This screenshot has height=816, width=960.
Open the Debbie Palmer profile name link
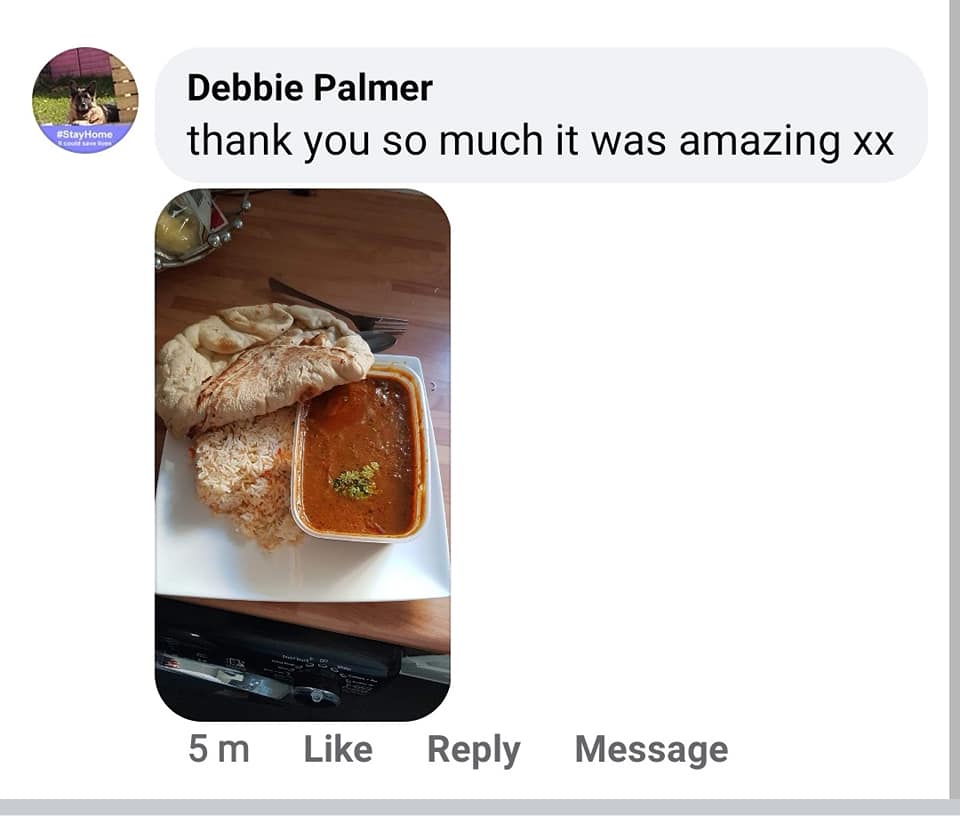[310, 88]
